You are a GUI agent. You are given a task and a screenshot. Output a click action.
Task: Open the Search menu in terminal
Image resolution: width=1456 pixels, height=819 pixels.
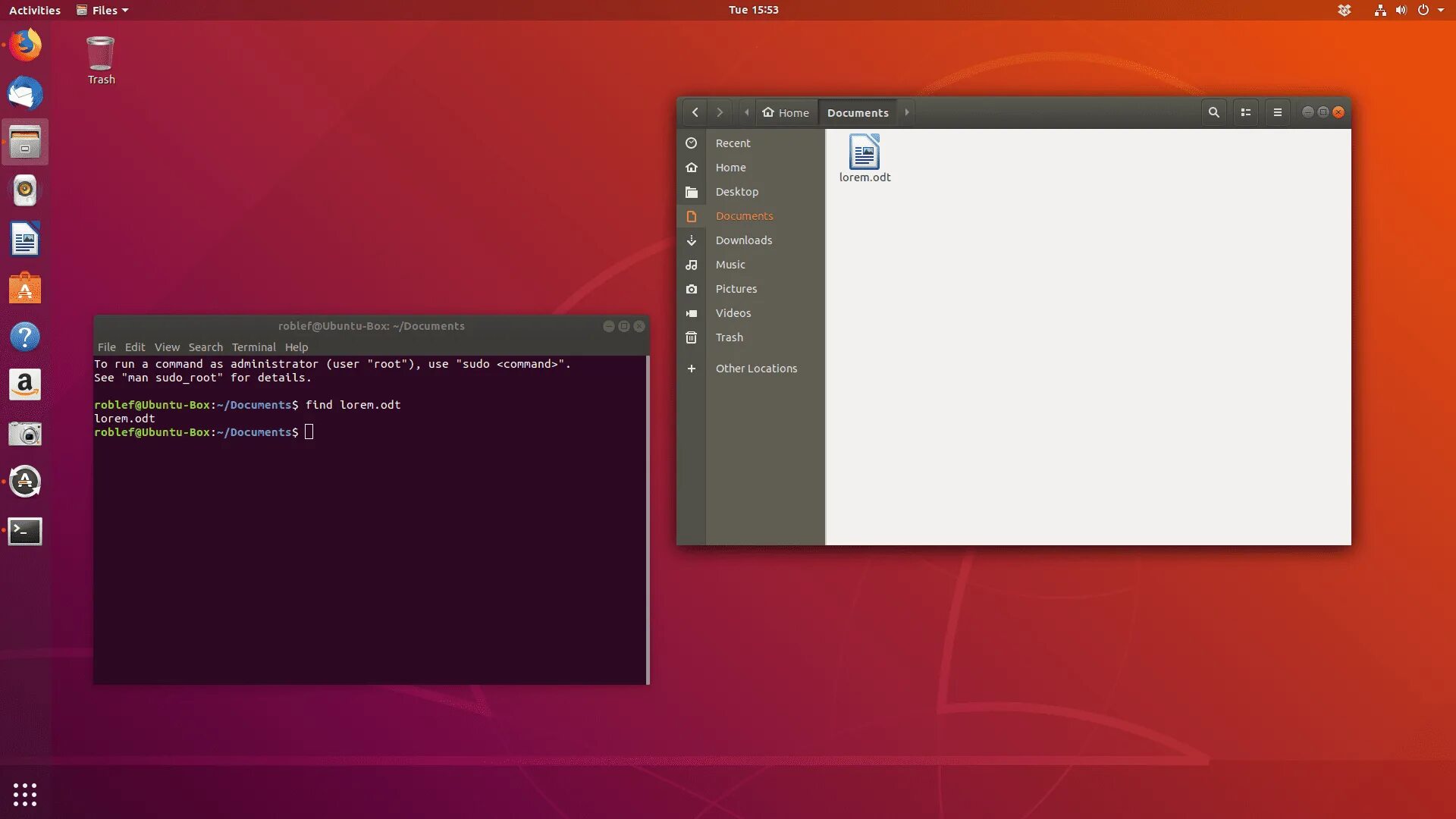point(206,347)
